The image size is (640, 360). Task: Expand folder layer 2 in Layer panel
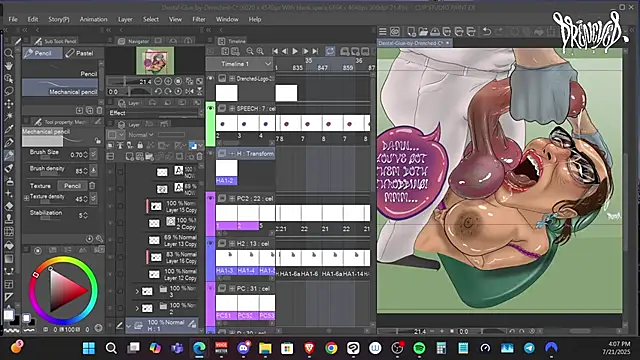137,308
